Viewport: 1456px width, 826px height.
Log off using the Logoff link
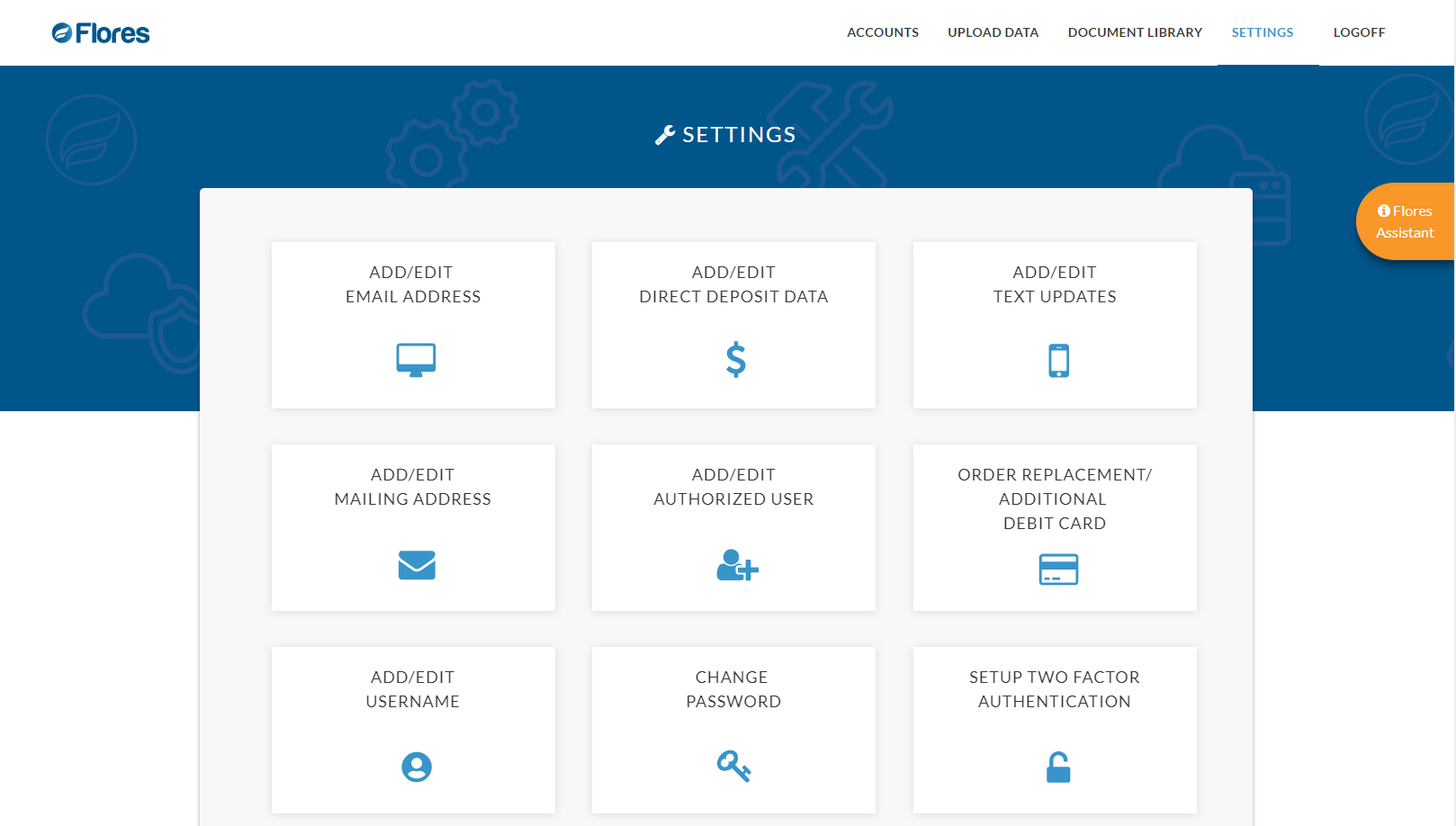click(x=1359, y=32)
